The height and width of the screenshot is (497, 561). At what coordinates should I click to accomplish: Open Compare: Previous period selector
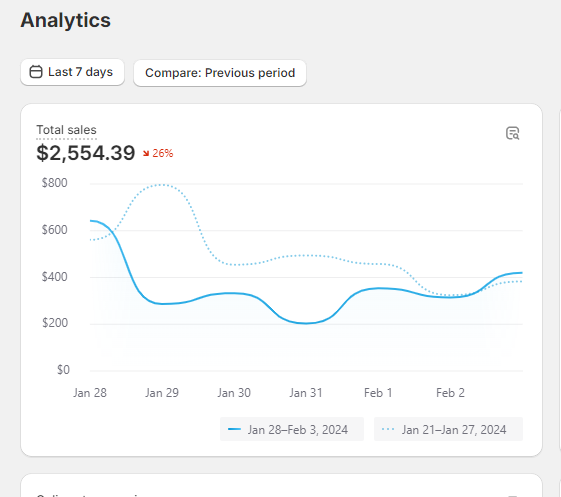220,73
